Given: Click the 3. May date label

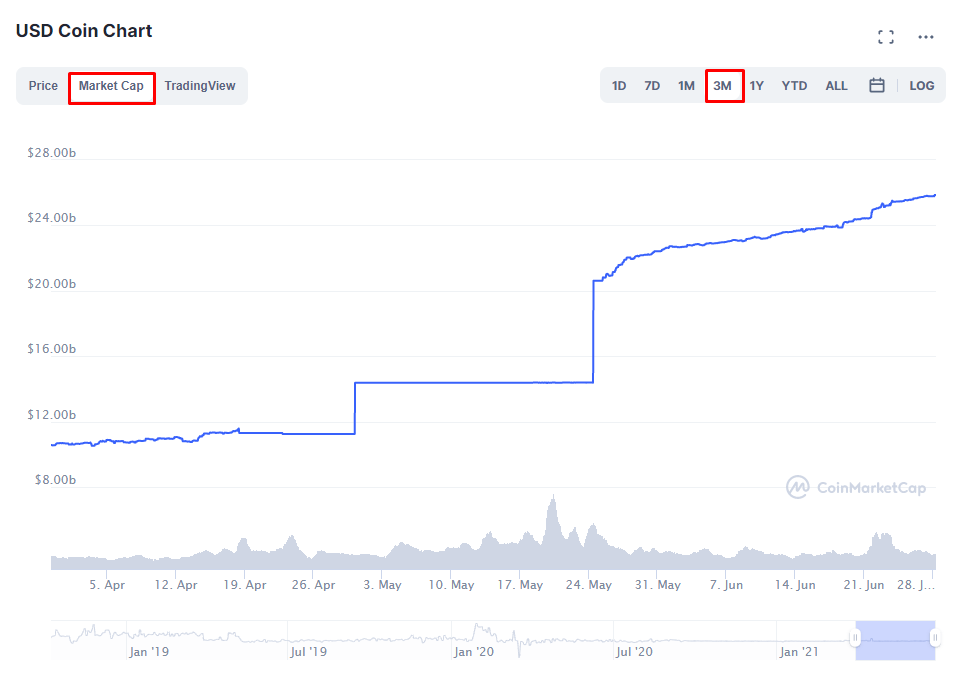Looking at the screenshot, I should (x=382, y=585).
